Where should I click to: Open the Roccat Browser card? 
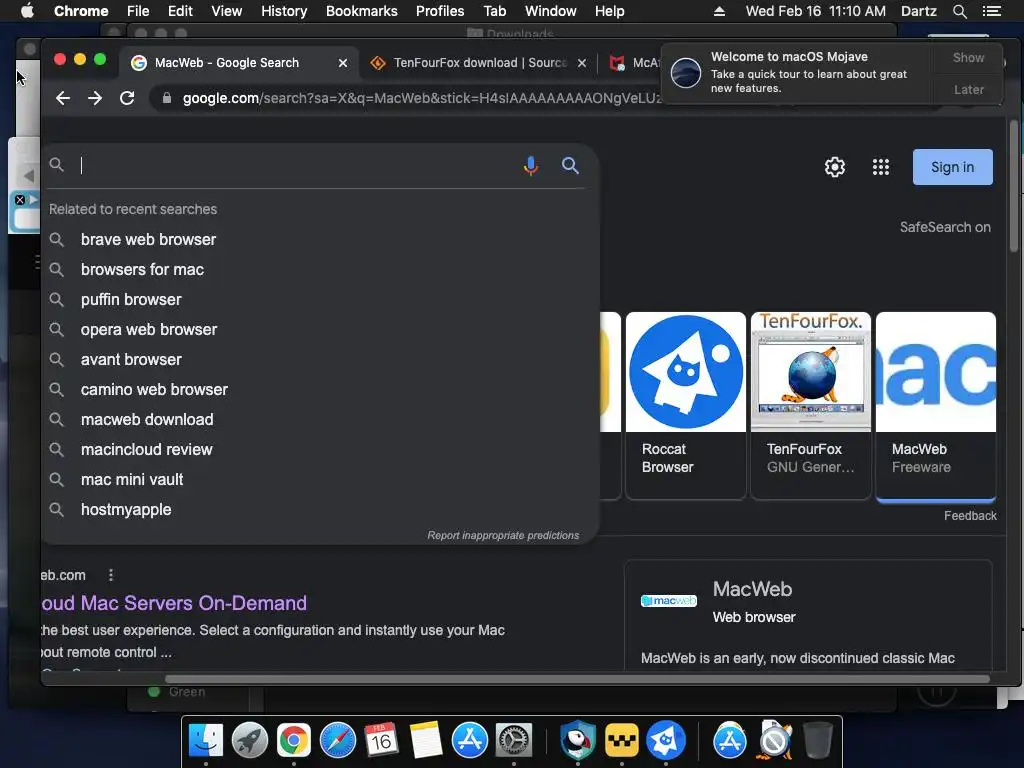(x=686, y=406)
